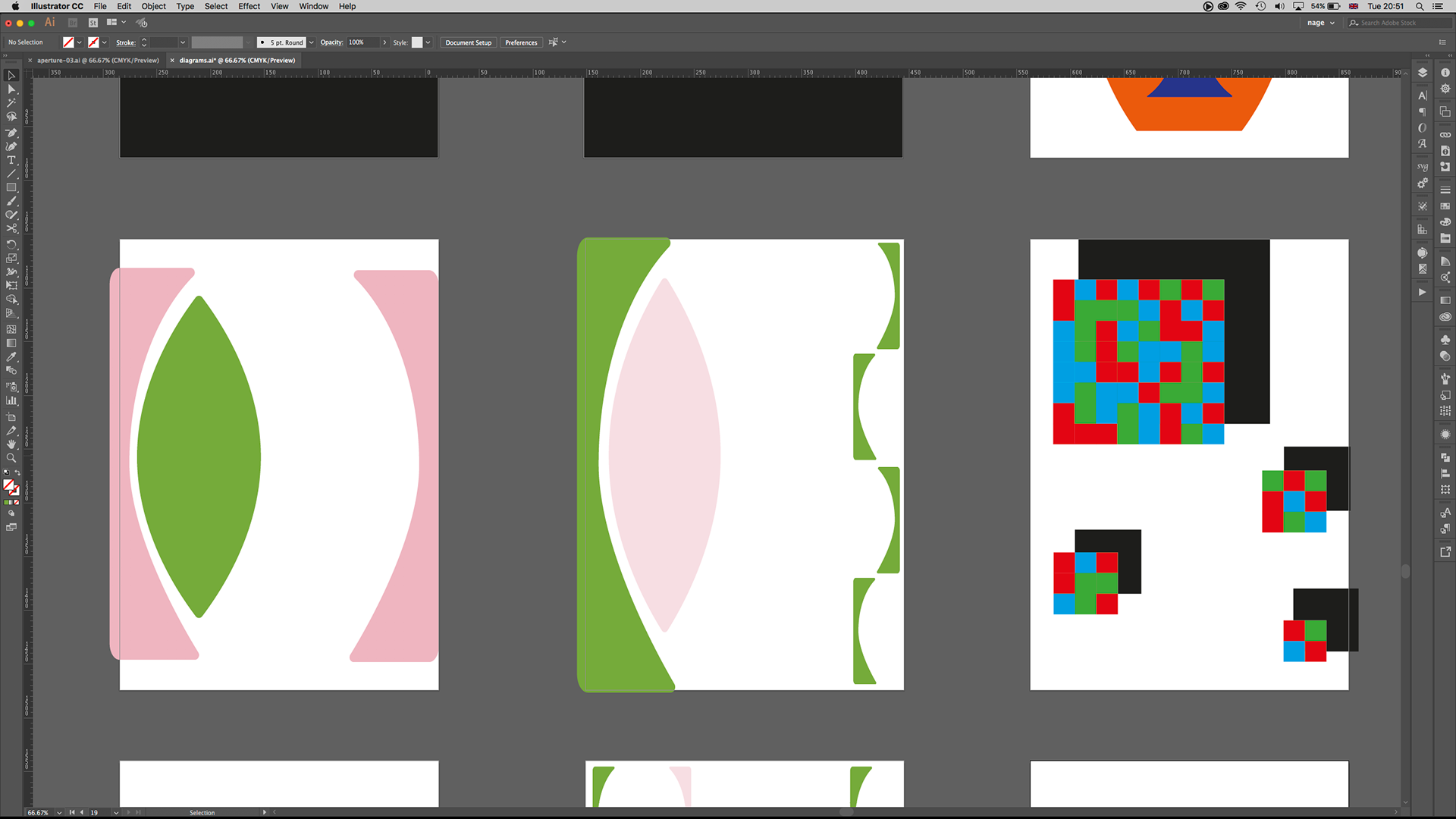
Task: Click the Document Setup button
Action: point(468,42)
